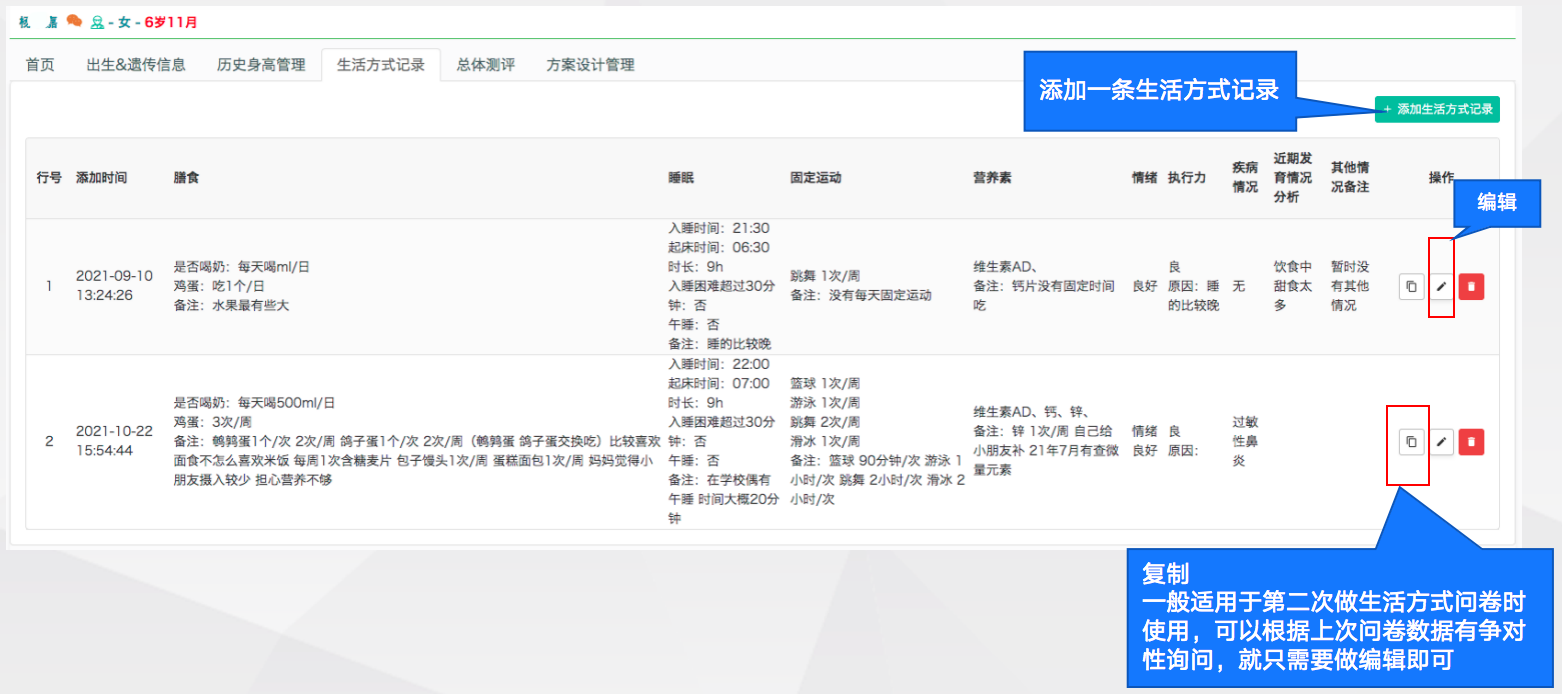Click the 6岁11月 age label
This screenshot has width=1562, height=694.
point(171,22)
